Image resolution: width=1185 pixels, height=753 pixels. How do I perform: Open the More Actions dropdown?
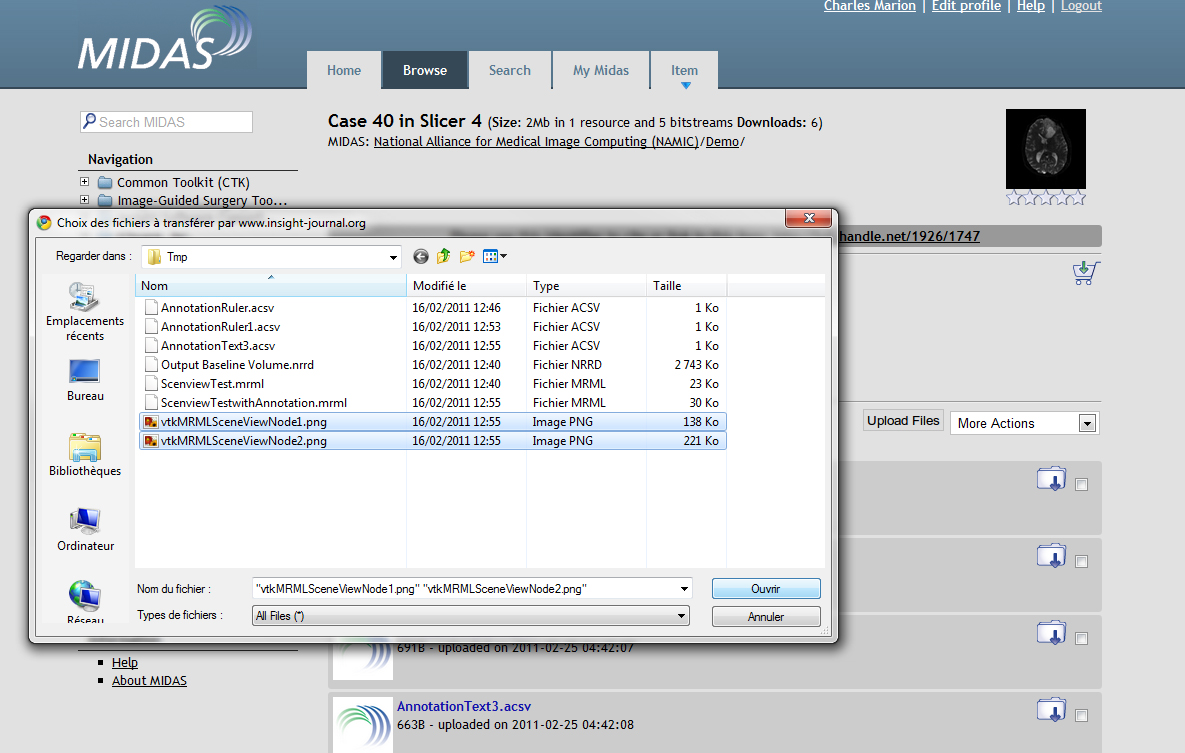click(1024, 423)
